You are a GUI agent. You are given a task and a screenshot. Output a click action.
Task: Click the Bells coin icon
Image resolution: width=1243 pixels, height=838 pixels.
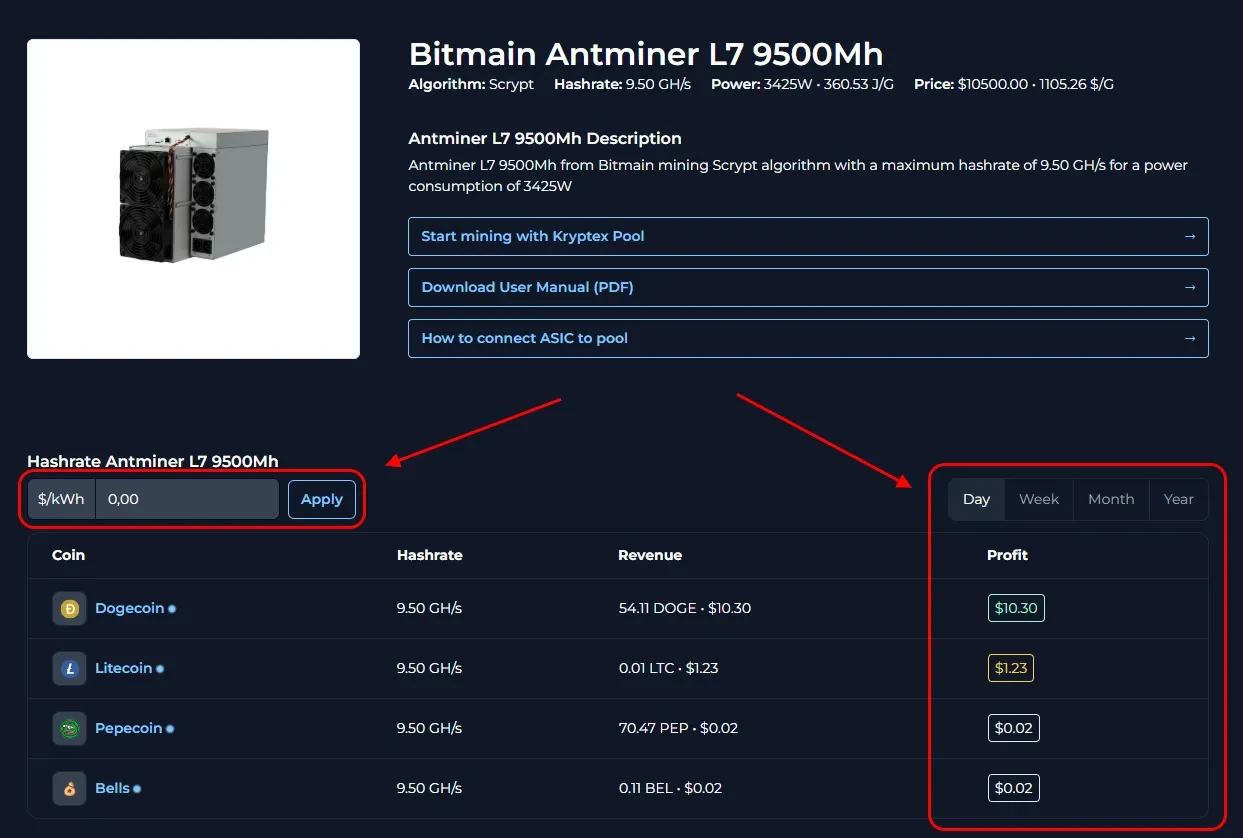(70, 788)
